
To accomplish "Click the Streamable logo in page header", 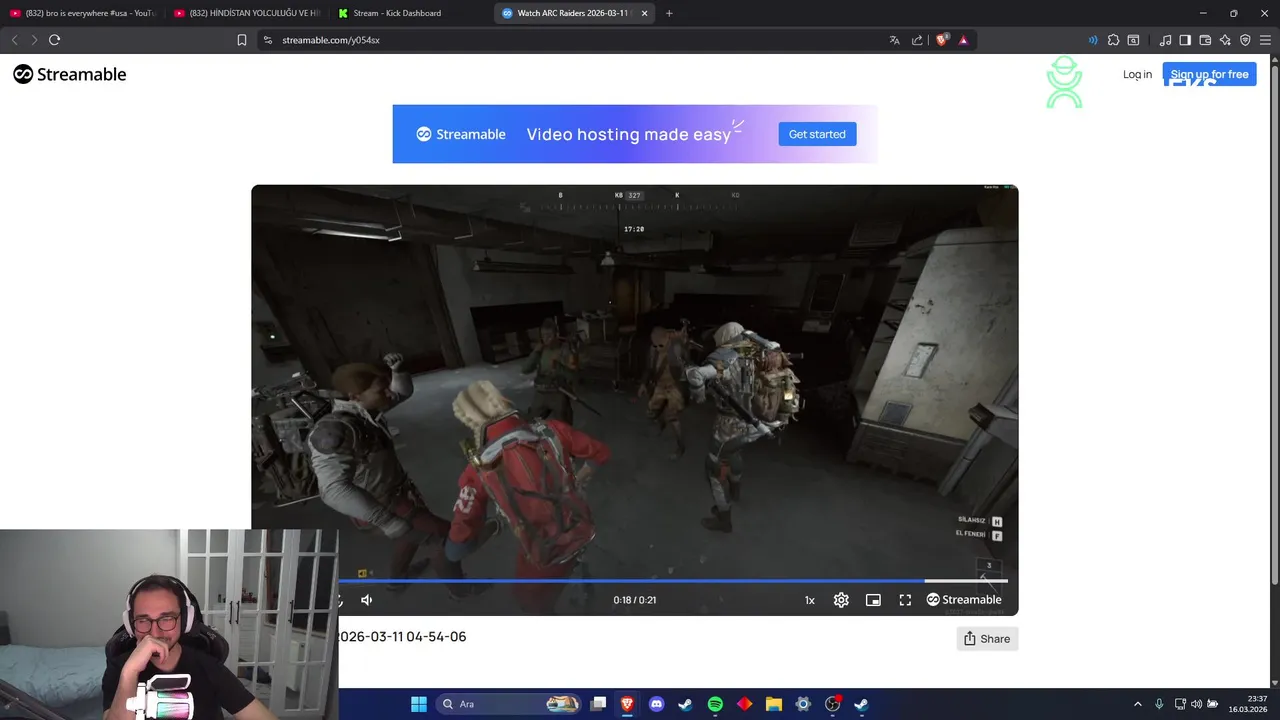I will tap(70, 74).
